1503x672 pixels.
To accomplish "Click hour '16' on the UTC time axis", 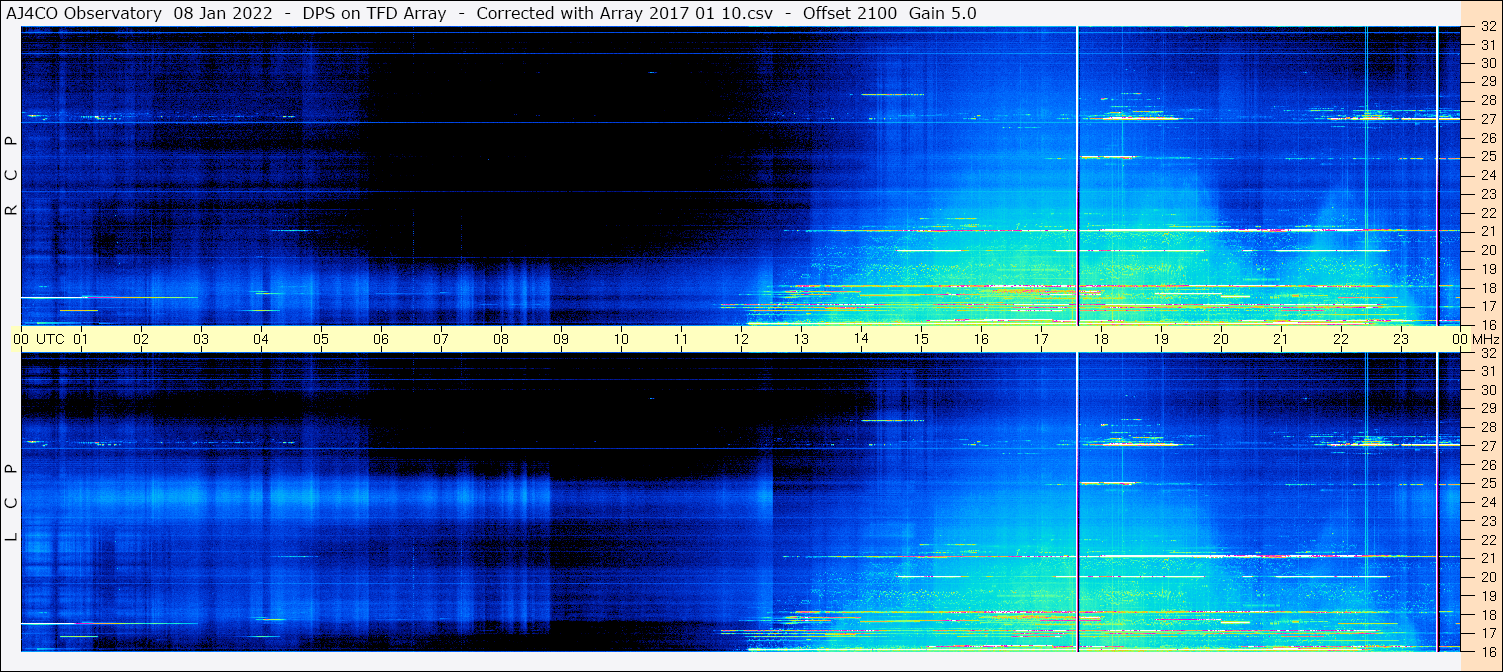I will click(981, 339).
